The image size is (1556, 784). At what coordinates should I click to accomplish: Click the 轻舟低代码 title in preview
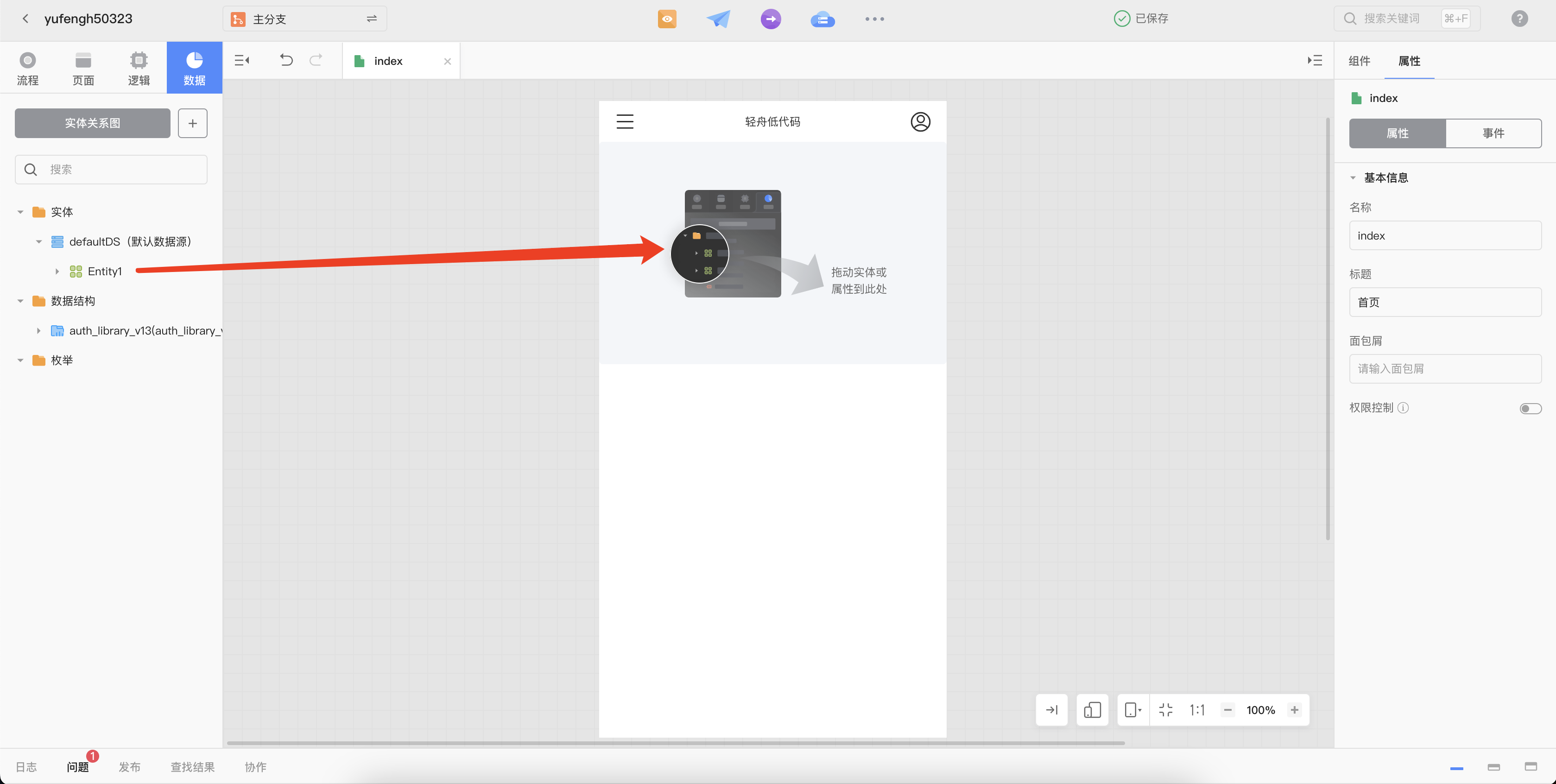772,121
